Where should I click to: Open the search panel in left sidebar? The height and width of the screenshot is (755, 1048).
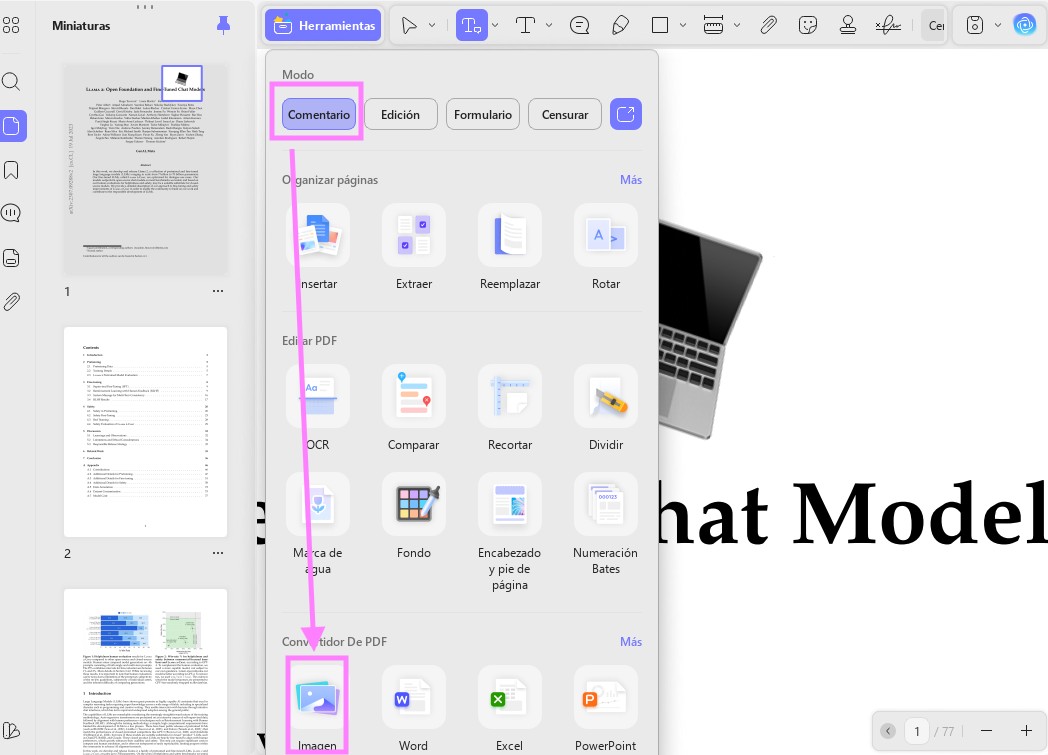coord(11,82)
